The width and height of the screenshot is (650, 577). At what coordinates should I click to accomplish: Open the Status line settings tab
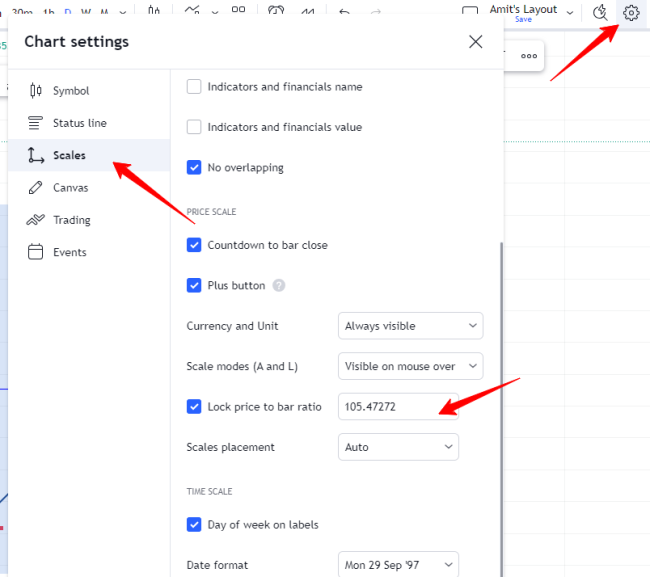79,123
